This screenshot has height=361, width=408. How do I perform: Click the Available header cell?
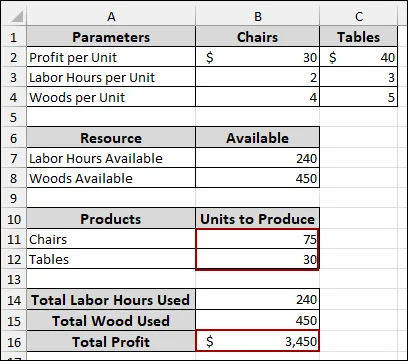click(x=257, y=138)
